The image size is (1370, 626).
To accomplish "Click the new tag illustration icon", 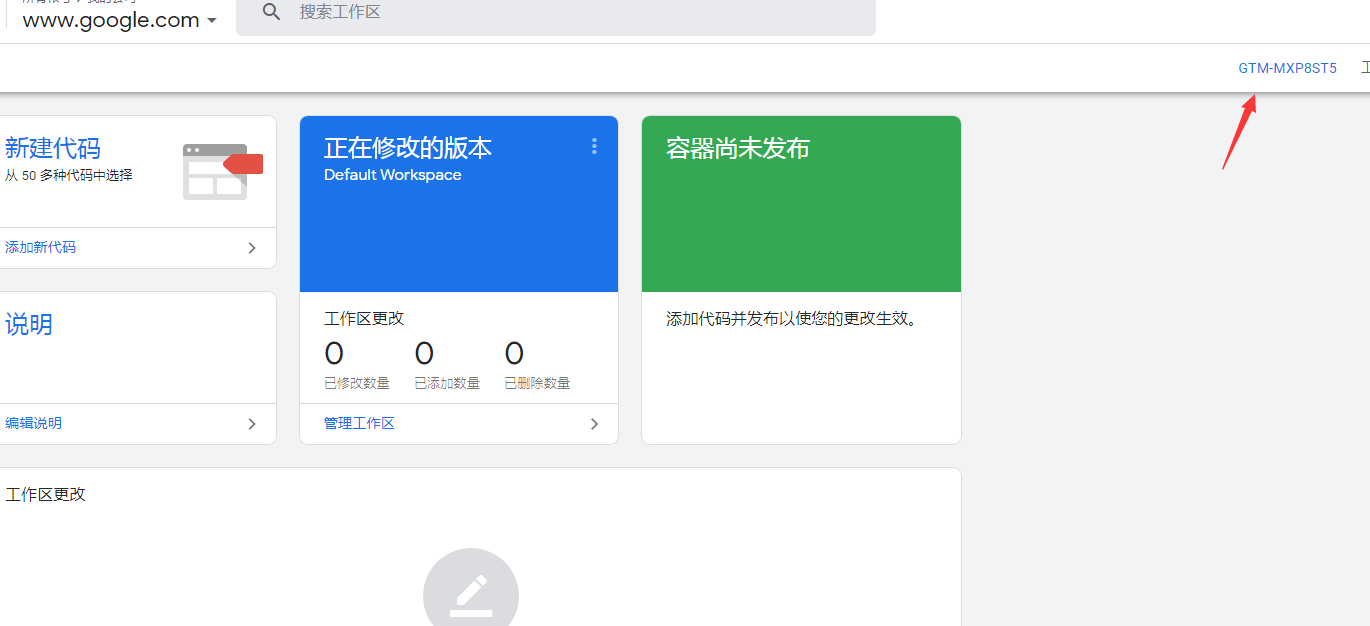I will (222, 171).
